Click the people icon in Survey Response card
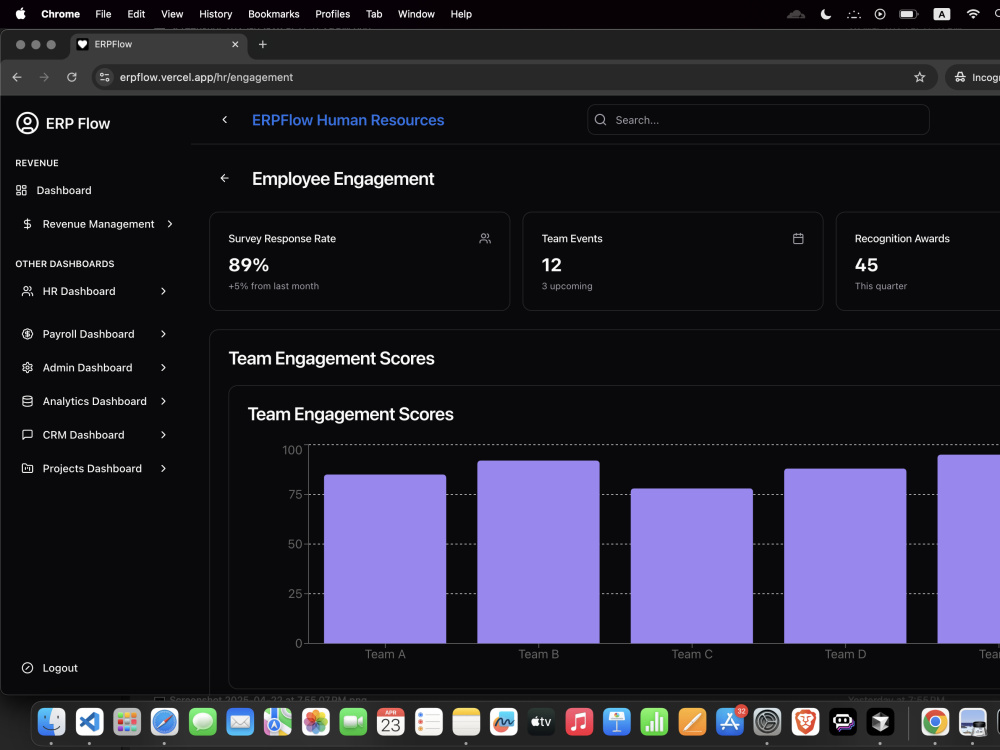Viewport: 1000px width, 750px height. click(x=485, y=239)
